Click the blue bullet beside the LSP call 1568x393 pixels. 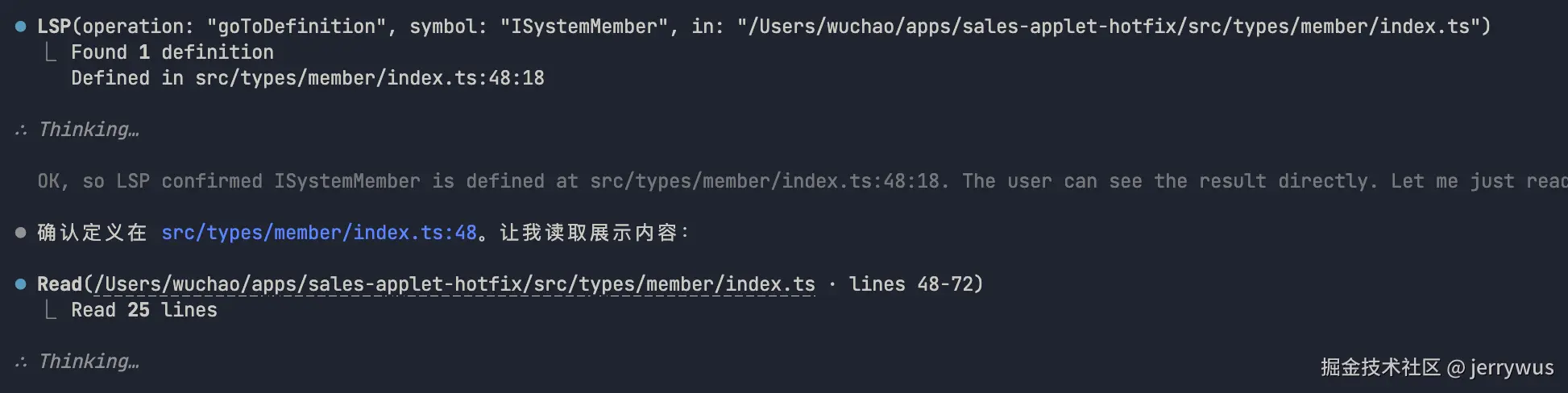coord(21,27)
